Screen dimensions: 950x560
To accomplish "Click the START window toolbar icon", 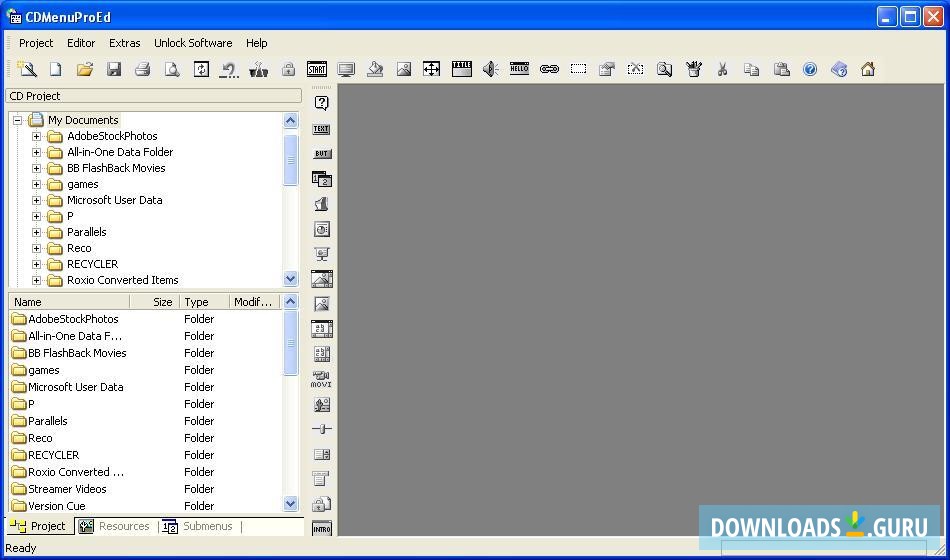I will (x=317, y=69).
